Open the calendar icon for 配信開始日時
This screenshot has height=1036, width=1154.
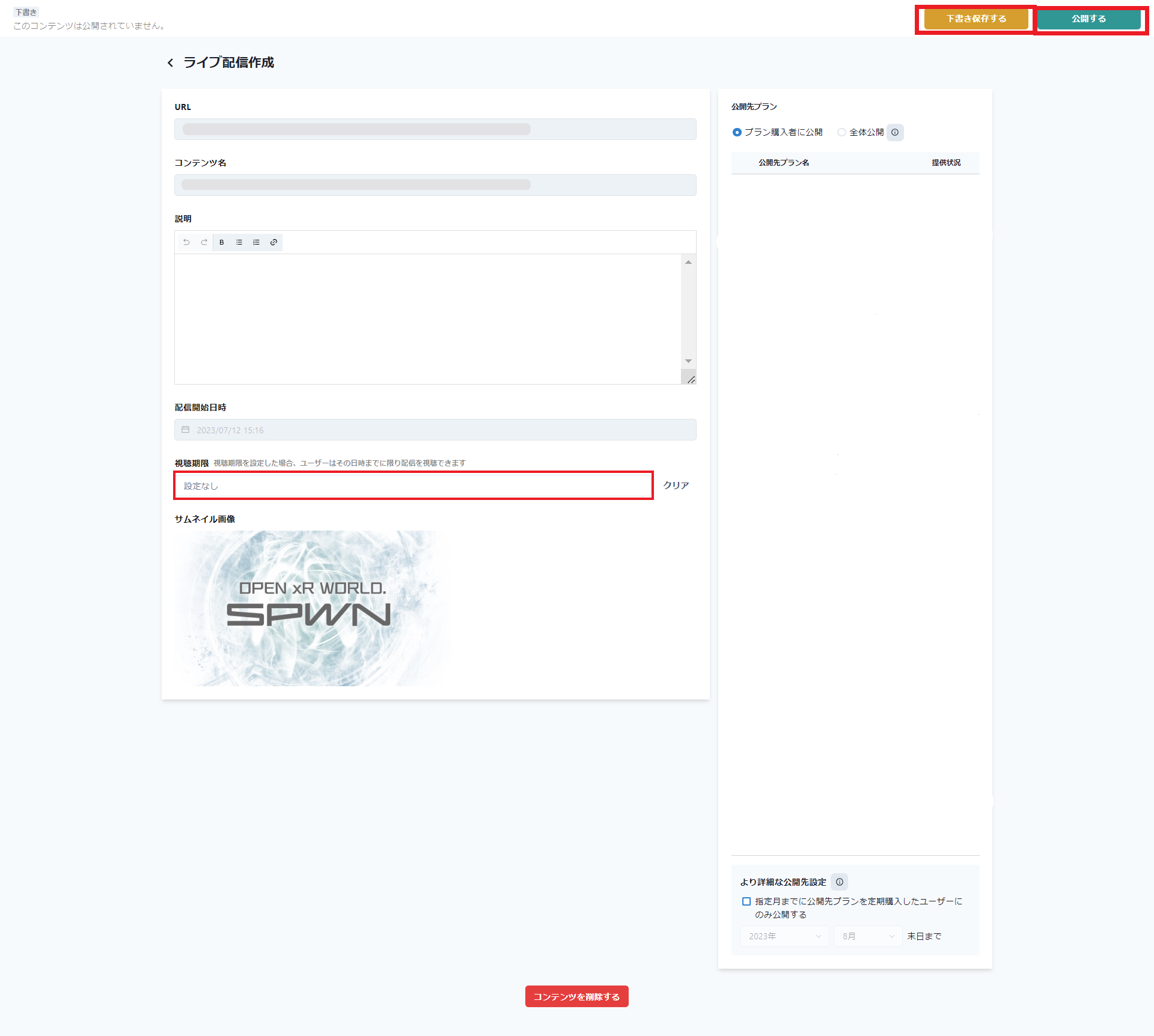[x=186, y=430]
